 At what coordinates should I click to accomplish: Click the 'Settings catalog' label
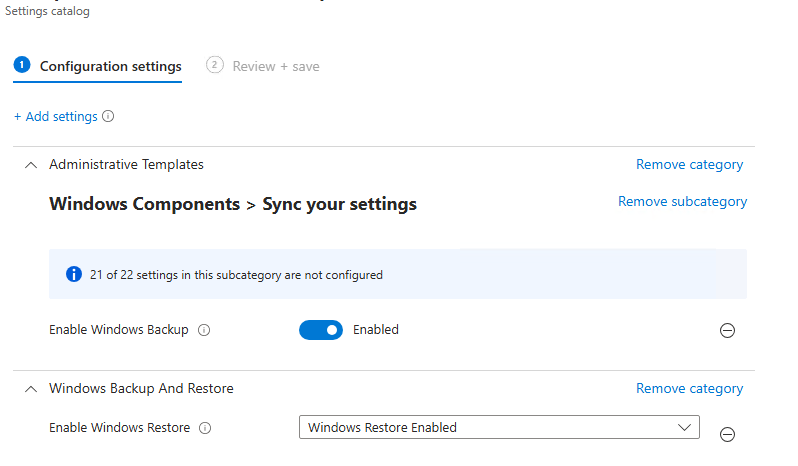click(47, 11)
